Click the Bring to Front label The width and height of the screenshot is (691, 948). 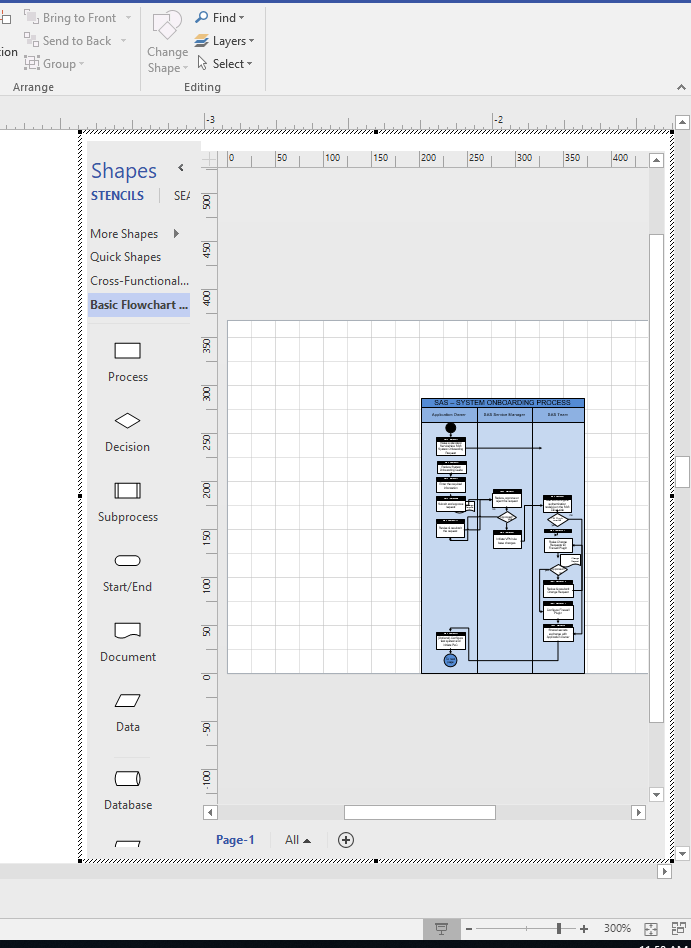tap(79, 18)
